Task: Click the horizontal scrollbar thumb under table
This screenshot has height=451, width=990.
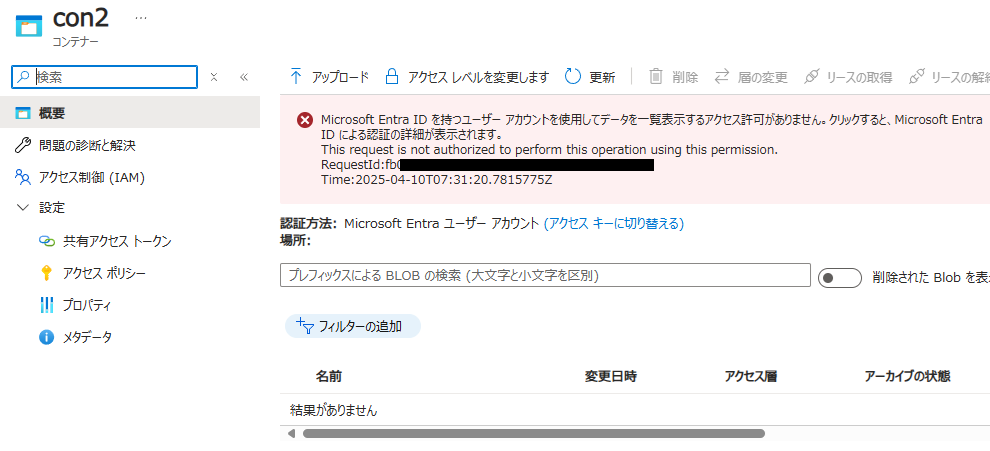Action: coord(534,434)
